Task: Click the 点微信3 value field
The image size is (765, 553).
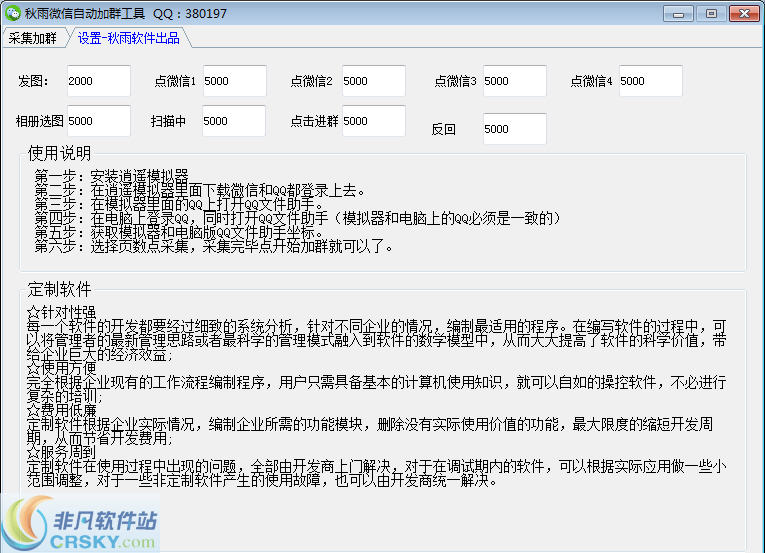Action: coord(515,81)
